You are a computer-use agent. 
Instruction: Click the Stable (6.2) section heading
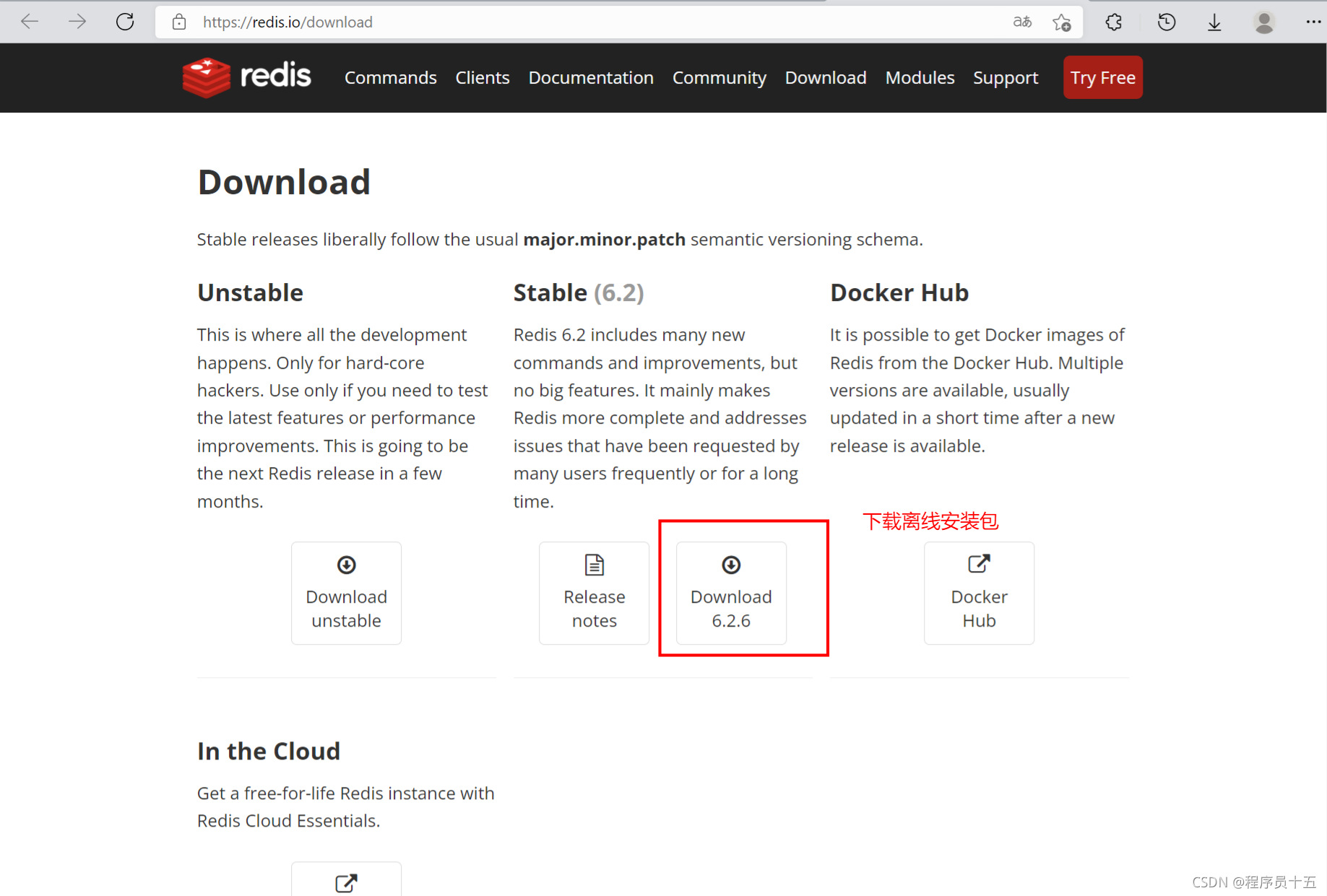(x=579, y=292)
